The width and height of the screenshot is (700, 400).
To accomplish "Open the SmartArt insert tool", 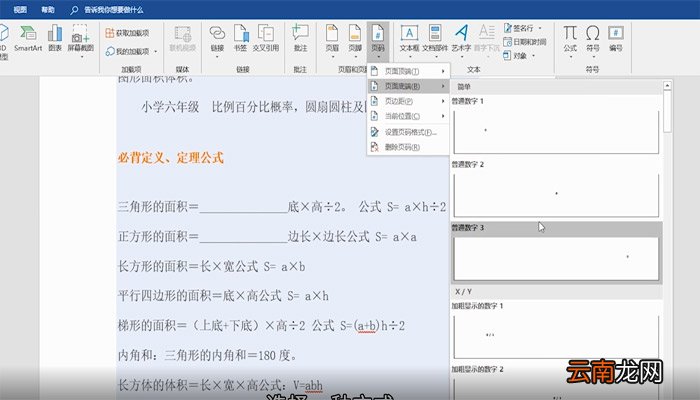I will (x=28, y=38).
